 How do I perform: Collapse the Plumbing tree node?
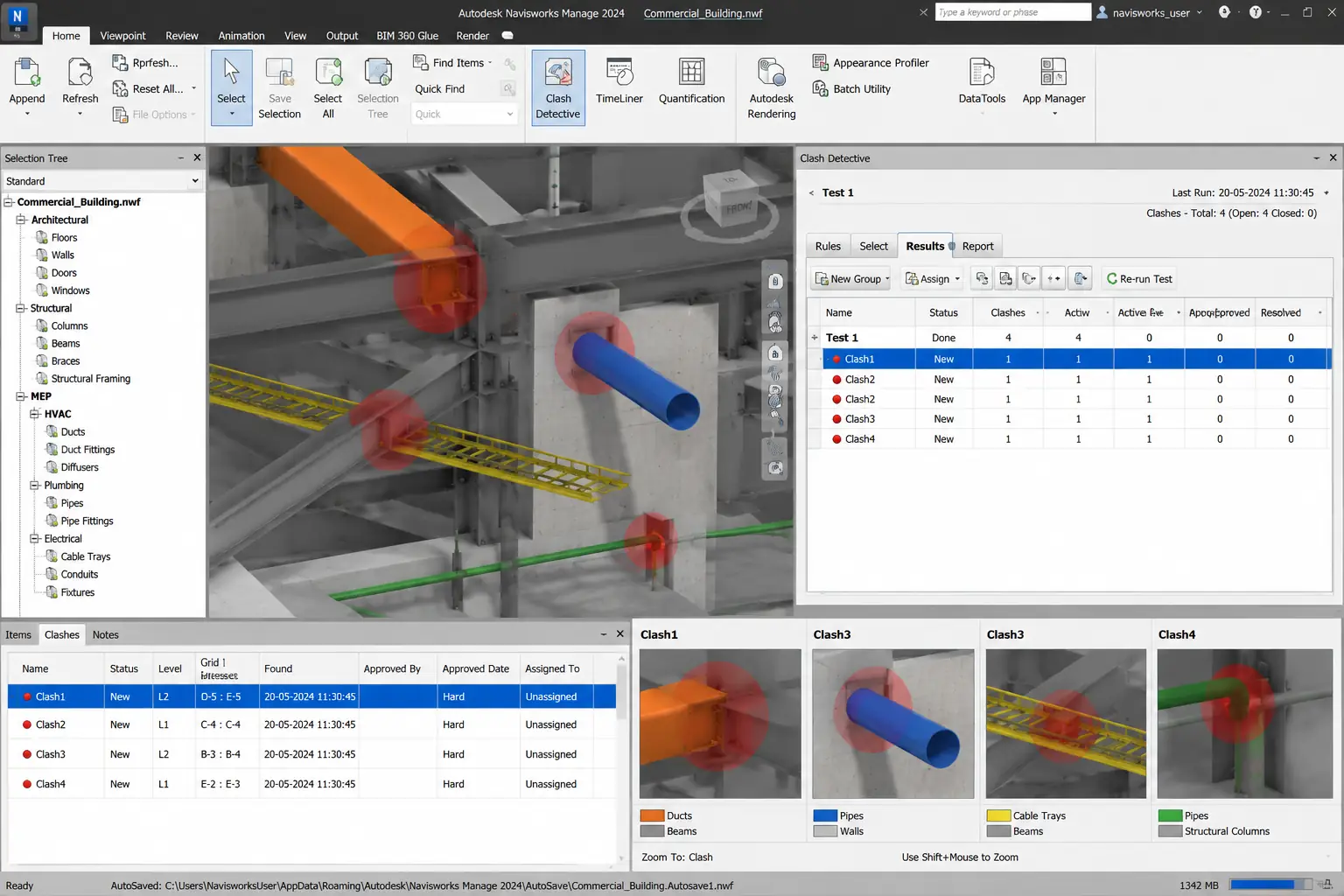(x=35, y=485)
